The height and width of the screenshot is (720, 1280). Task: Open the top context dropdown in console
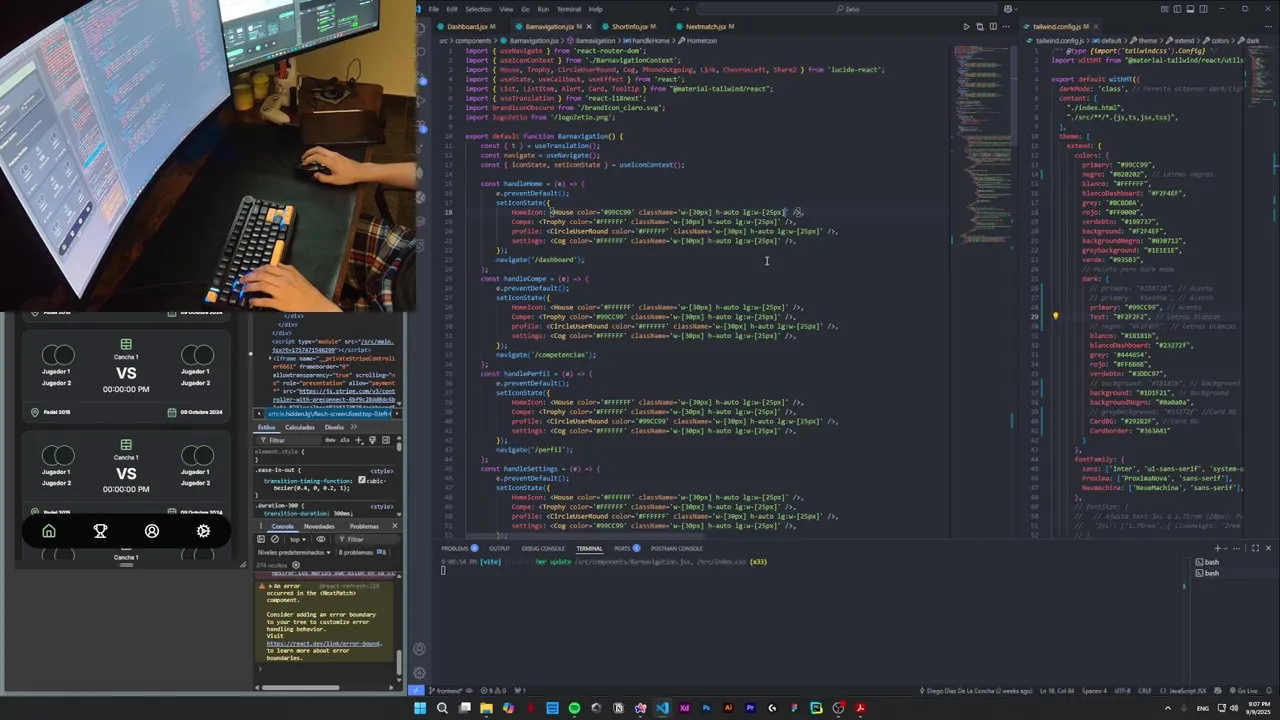point(298,539)
